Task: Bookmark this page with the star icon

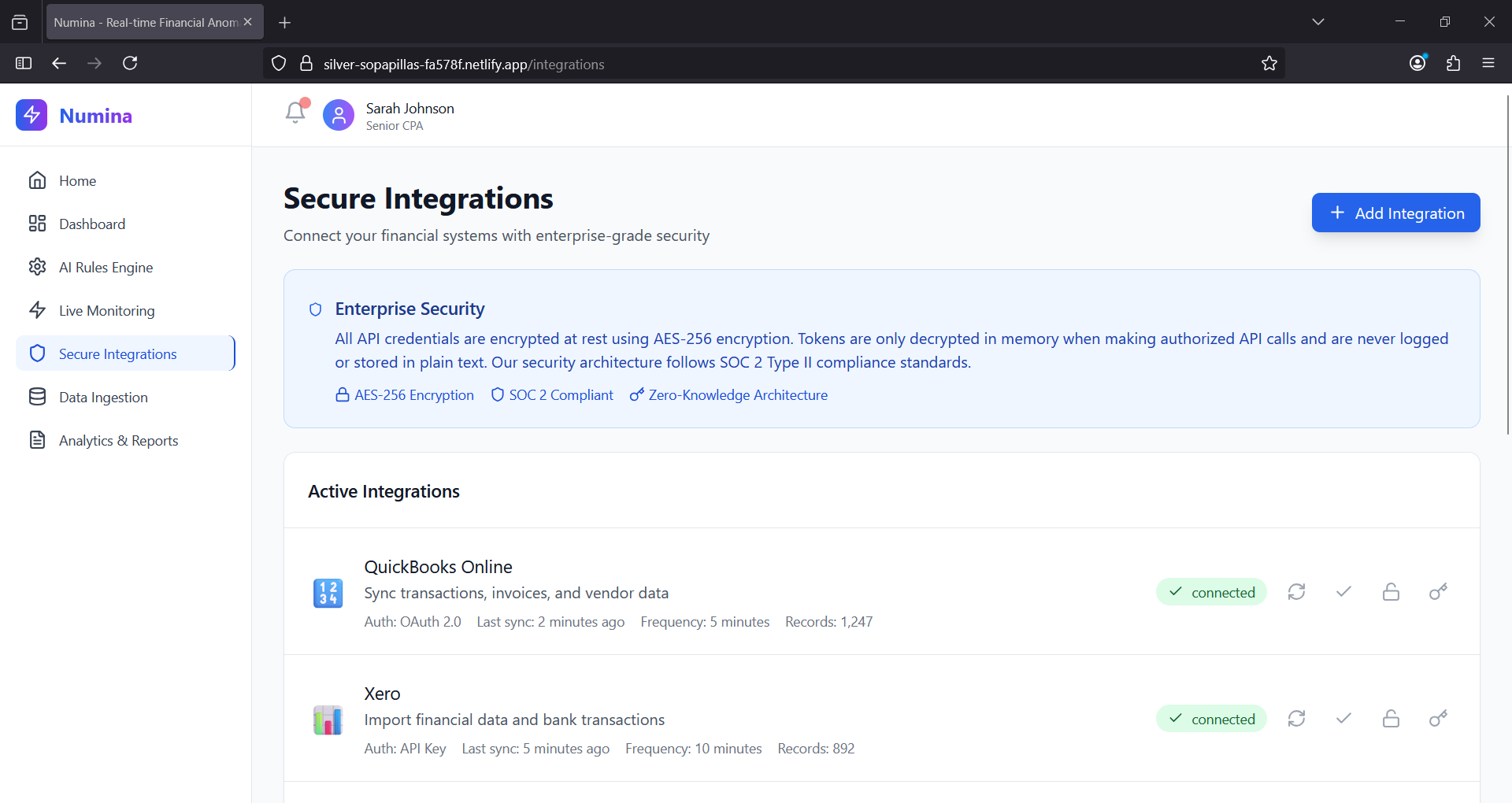Action: click(x=1269, y=64)
